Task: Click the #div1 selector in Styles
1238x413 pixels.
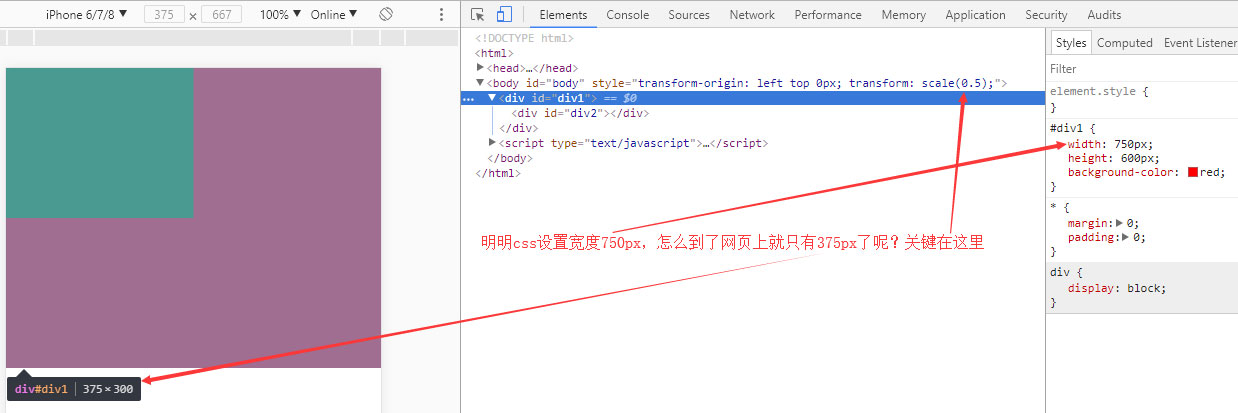Action: pyautogui.click(x=1066, y=128)
